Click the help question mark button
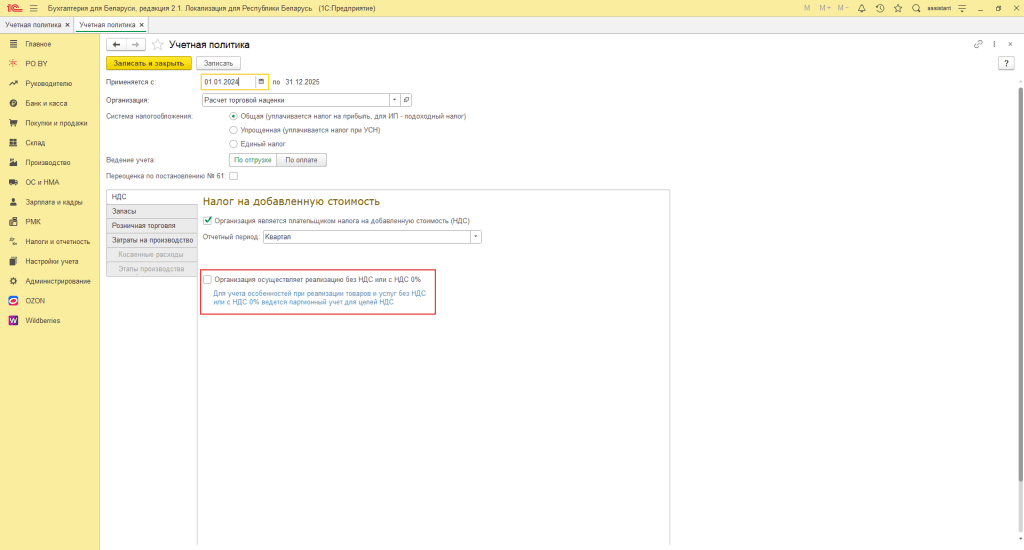 pos(1006,63)
